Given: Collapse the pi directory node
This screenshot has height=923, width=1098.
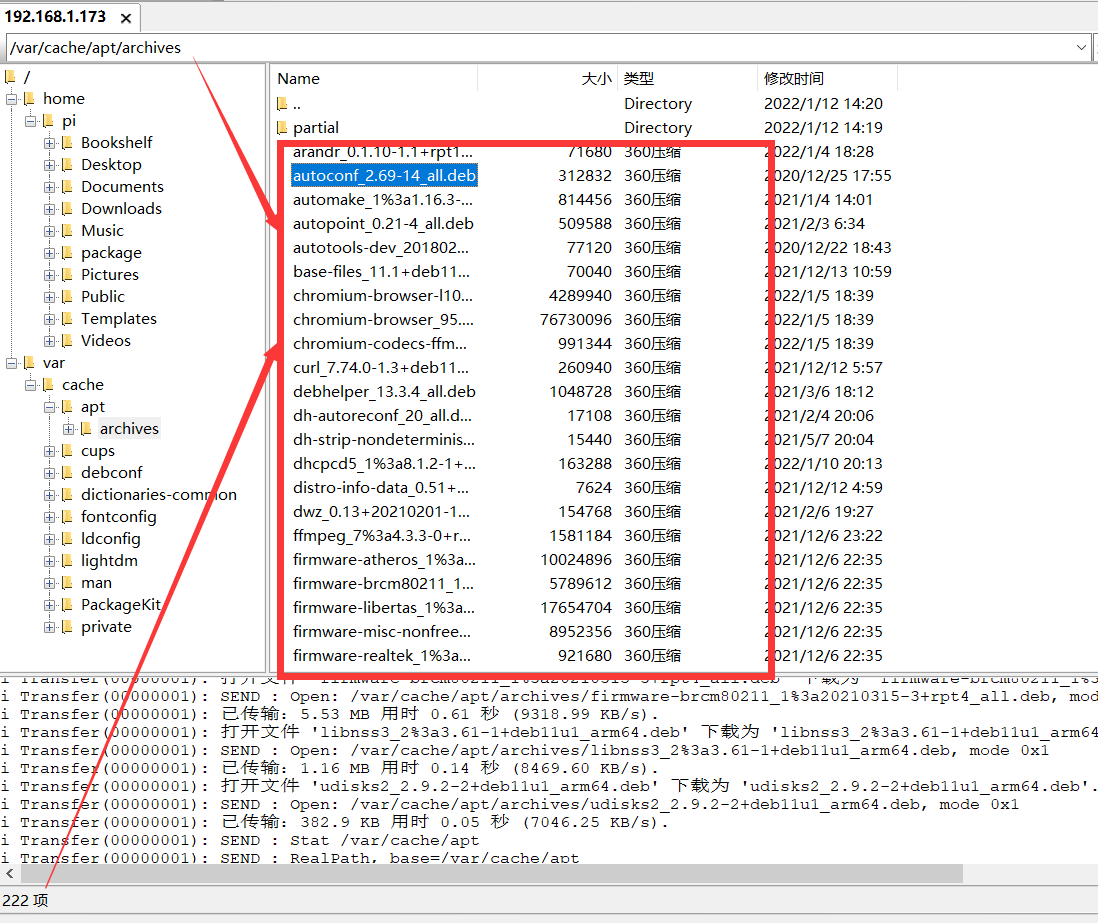Looking at the screenshot, I should click(x=30, y=120).
